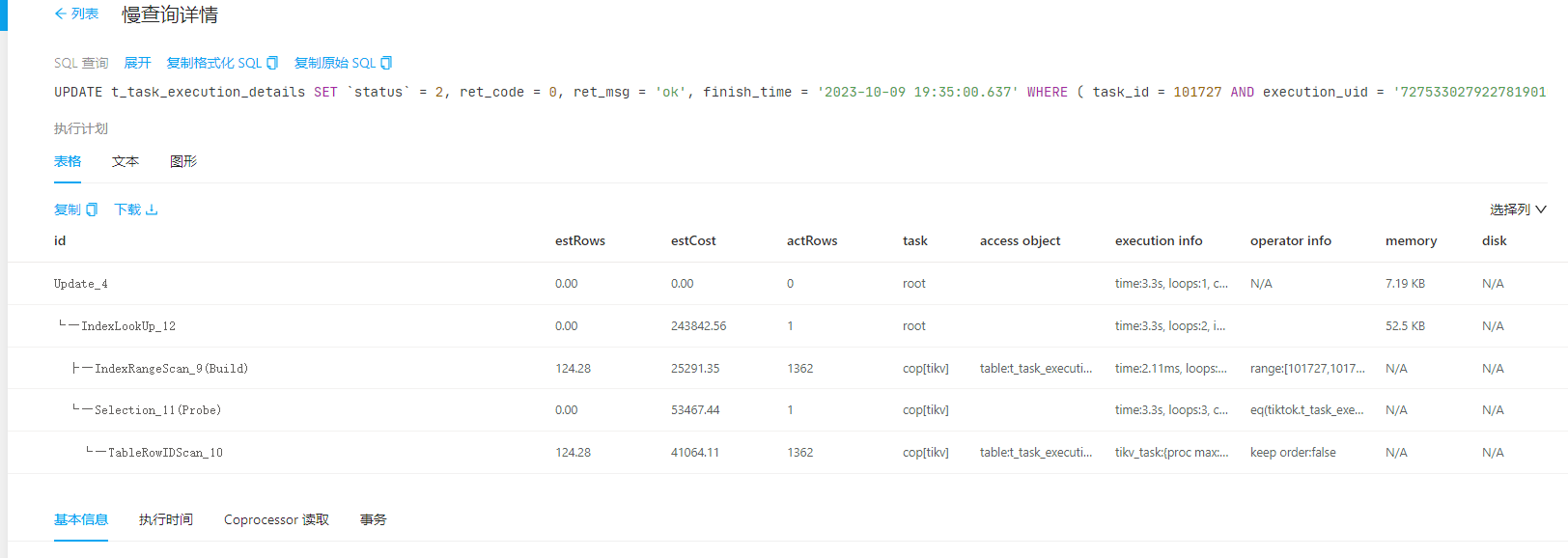Click the Selection_11(Probe) plan node
Viewport: 1568px width, 558px height.
pyautogui.click(x=157, y=410)
